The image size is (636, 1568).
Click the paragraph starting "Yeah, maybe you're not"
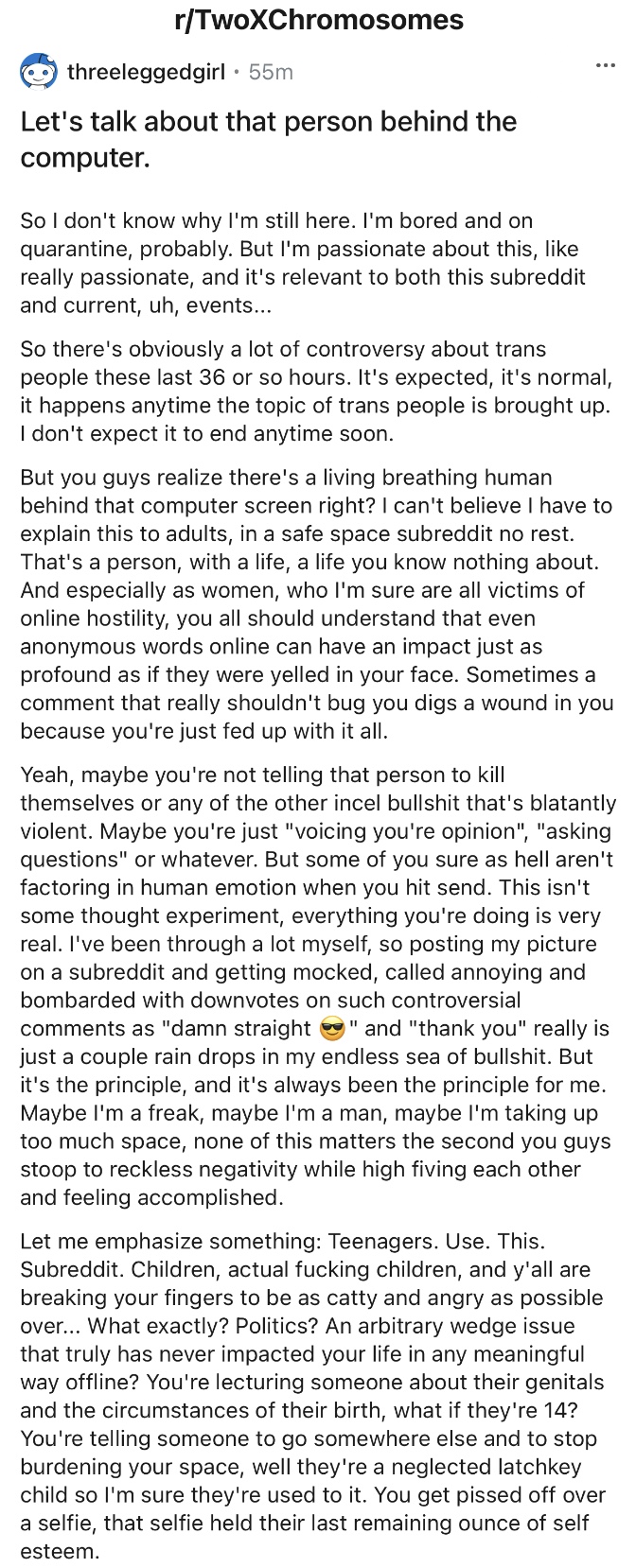point(316,985)
